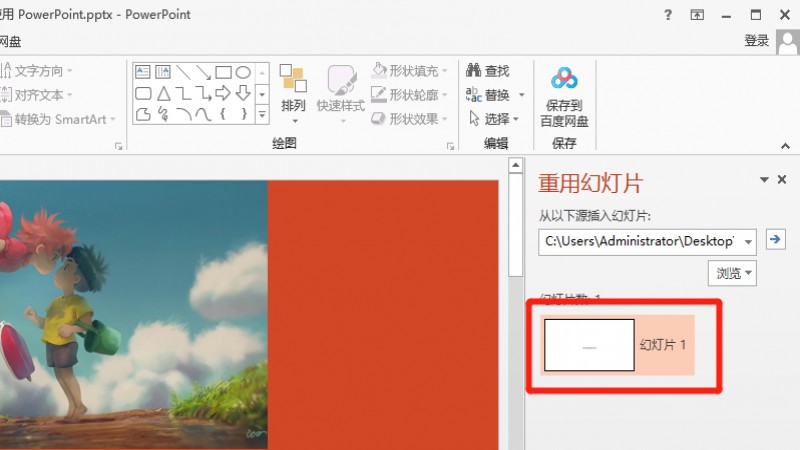Image resolution: width=800 pixels, height=450 pixels.
Task: Select the scribble shape tool
Action: [163, 113]
